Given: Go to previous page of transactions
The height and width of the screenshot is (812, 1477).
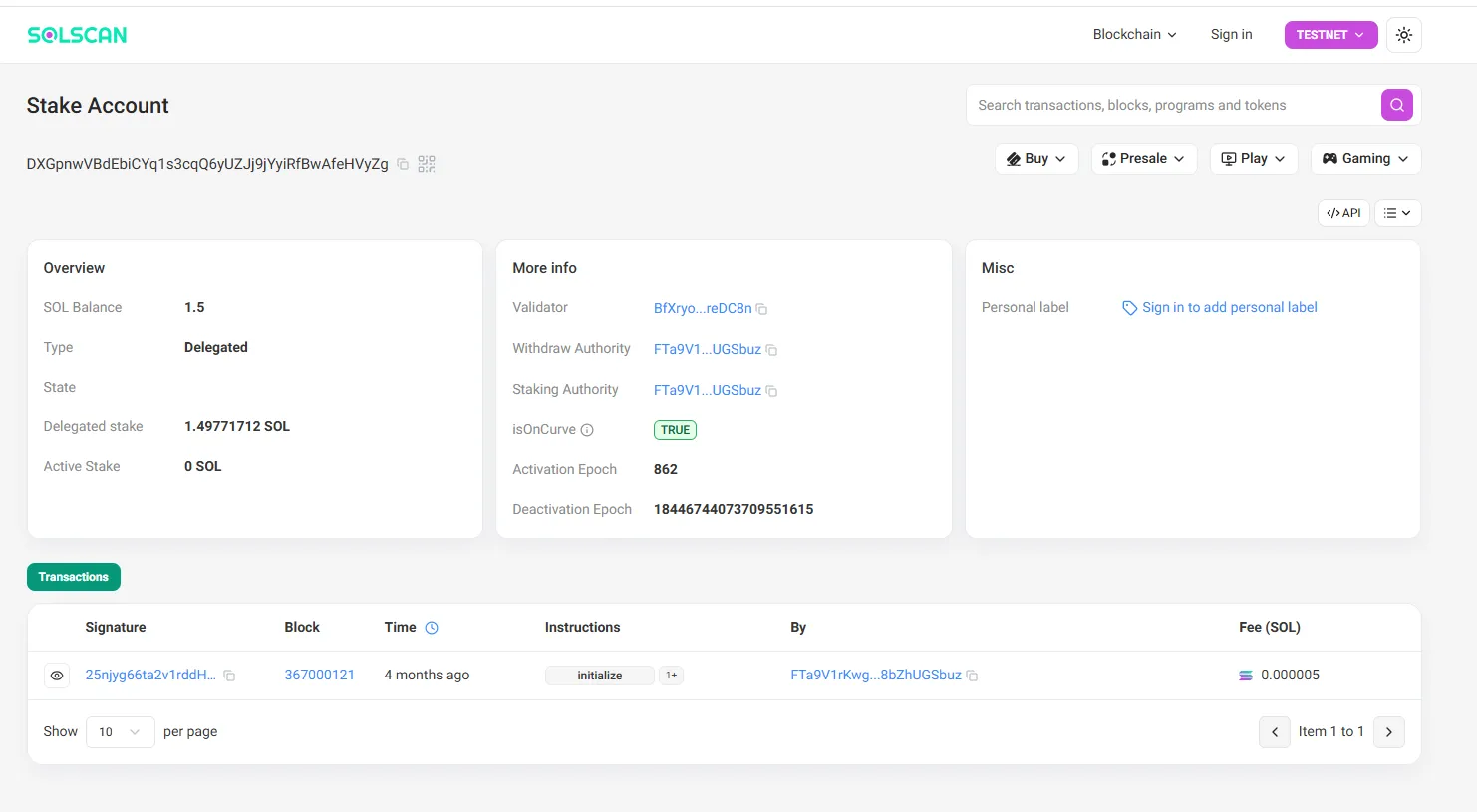Looking at the screenshot, I should point(1274,732).
